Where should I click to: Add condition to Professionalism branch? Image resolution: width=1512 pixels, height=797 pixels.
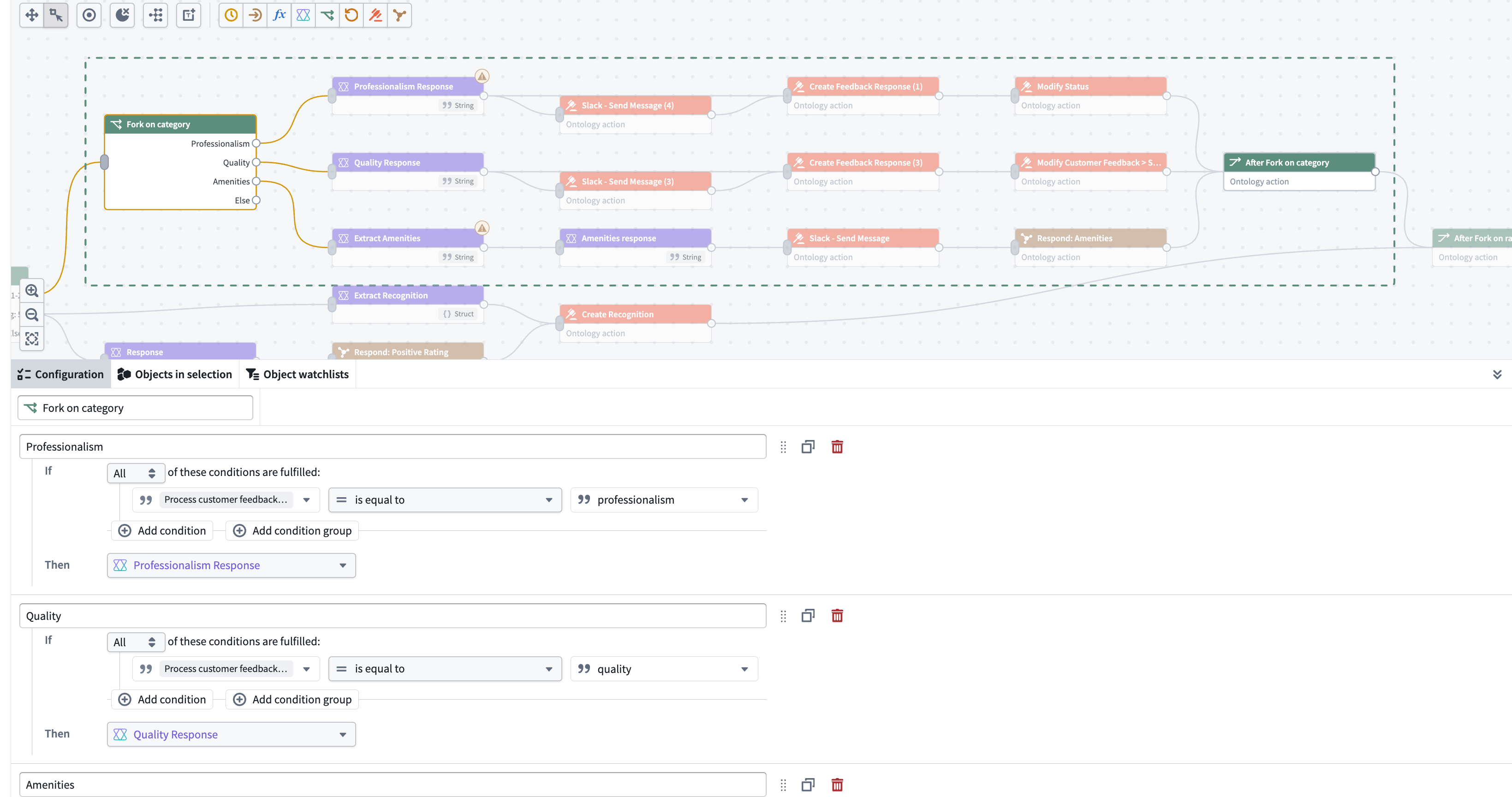pyautogui.click(x=162, y=530)
